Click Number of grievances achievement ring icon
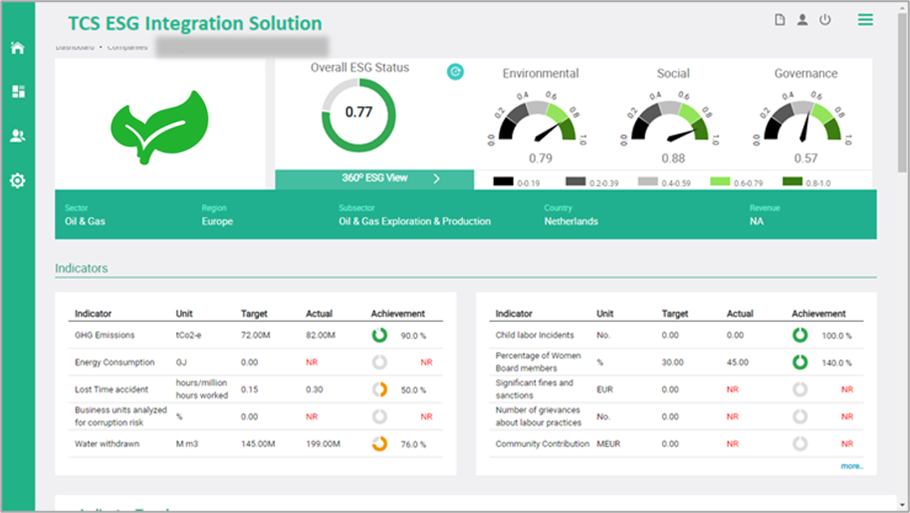910x513 pixels. (x=800, y=417)
